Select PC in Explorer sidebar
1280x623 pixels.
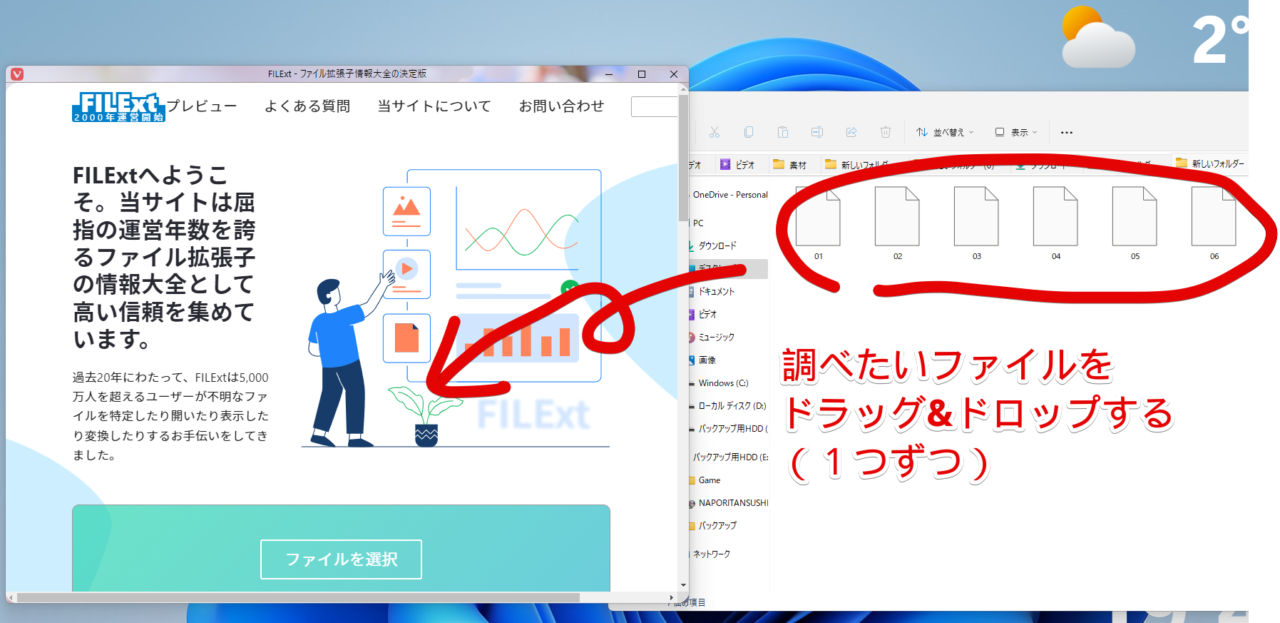(x=698, y=223)
